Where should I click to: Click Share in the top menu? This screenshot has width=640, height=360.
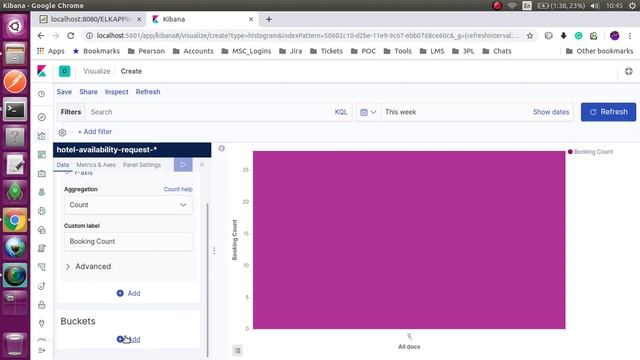88,92
